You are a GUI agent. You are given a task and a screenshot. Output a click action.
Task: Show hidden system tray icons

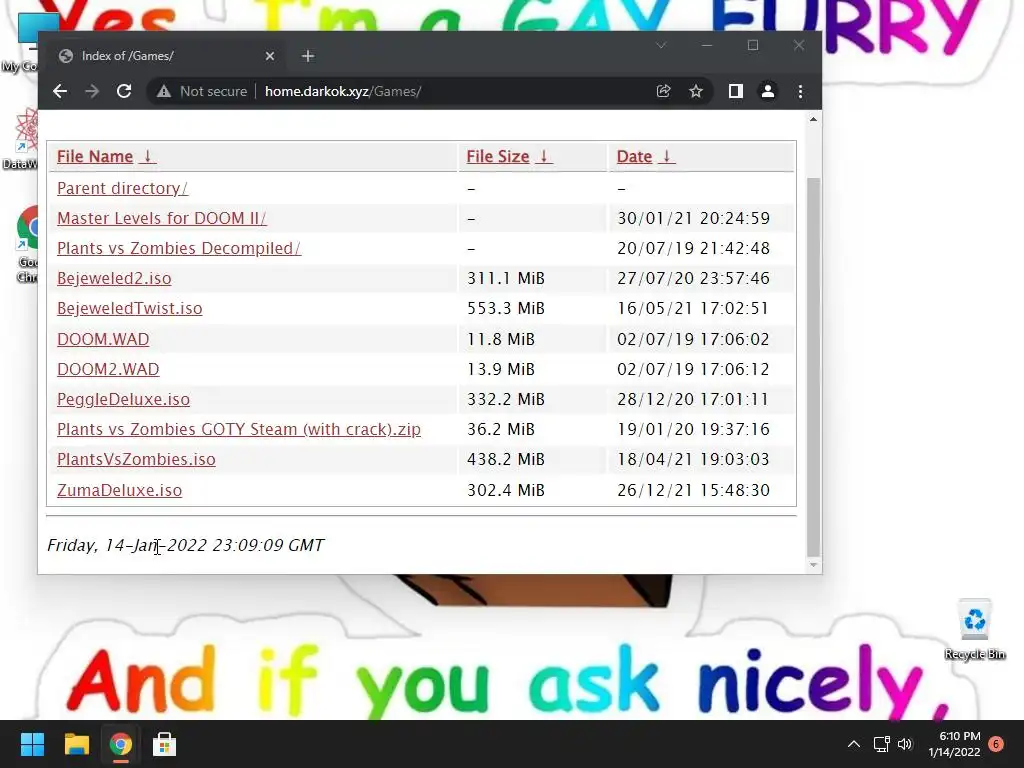pyautogui.click(x=854, y=744)
